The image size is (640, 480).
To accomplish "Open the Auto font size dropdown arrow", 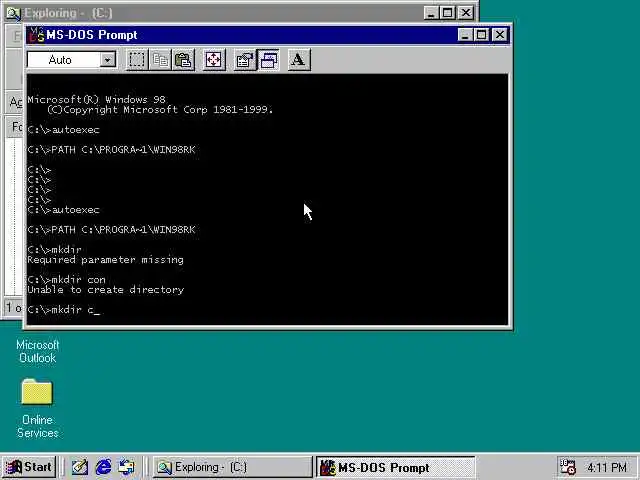I will coord(108,60).
